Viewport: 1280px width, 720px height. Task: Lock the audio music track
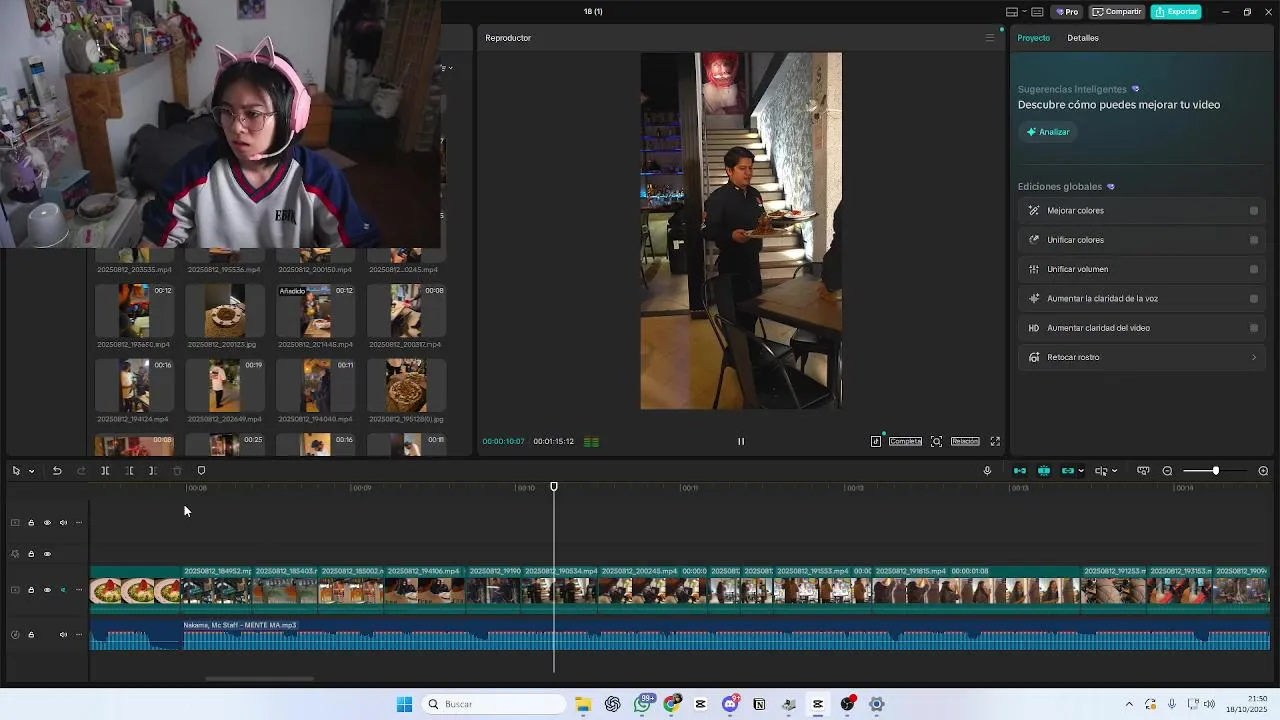click(31, 635)
